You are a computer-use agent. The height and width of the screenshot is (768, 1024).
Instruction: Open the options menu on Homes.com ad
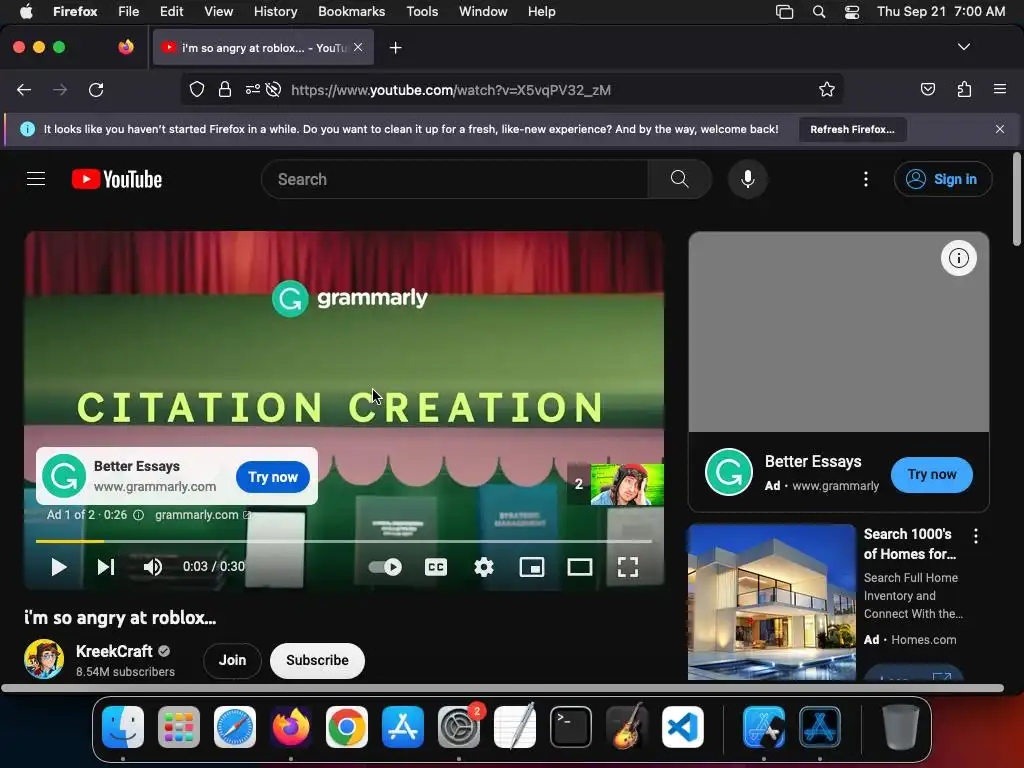coord(976,536)
